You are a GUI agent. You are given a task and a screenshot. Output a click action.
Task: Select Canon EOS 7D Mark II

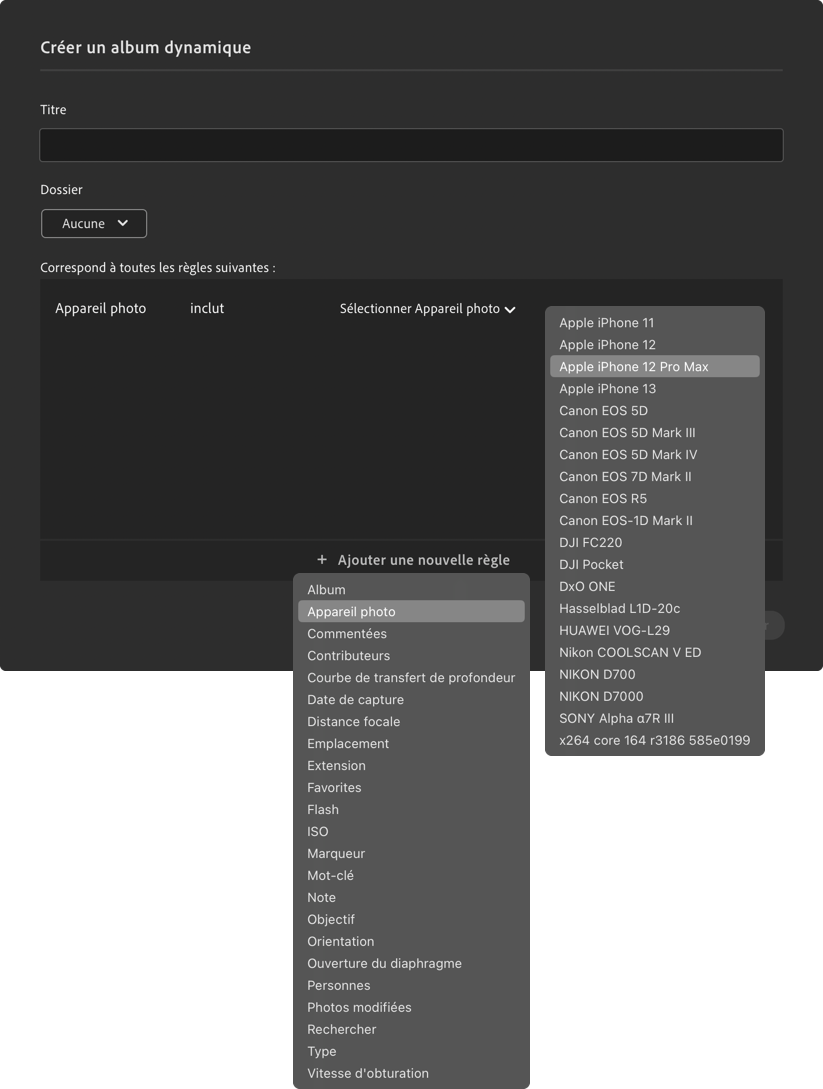pyautogui.click(x=655, y=476)
